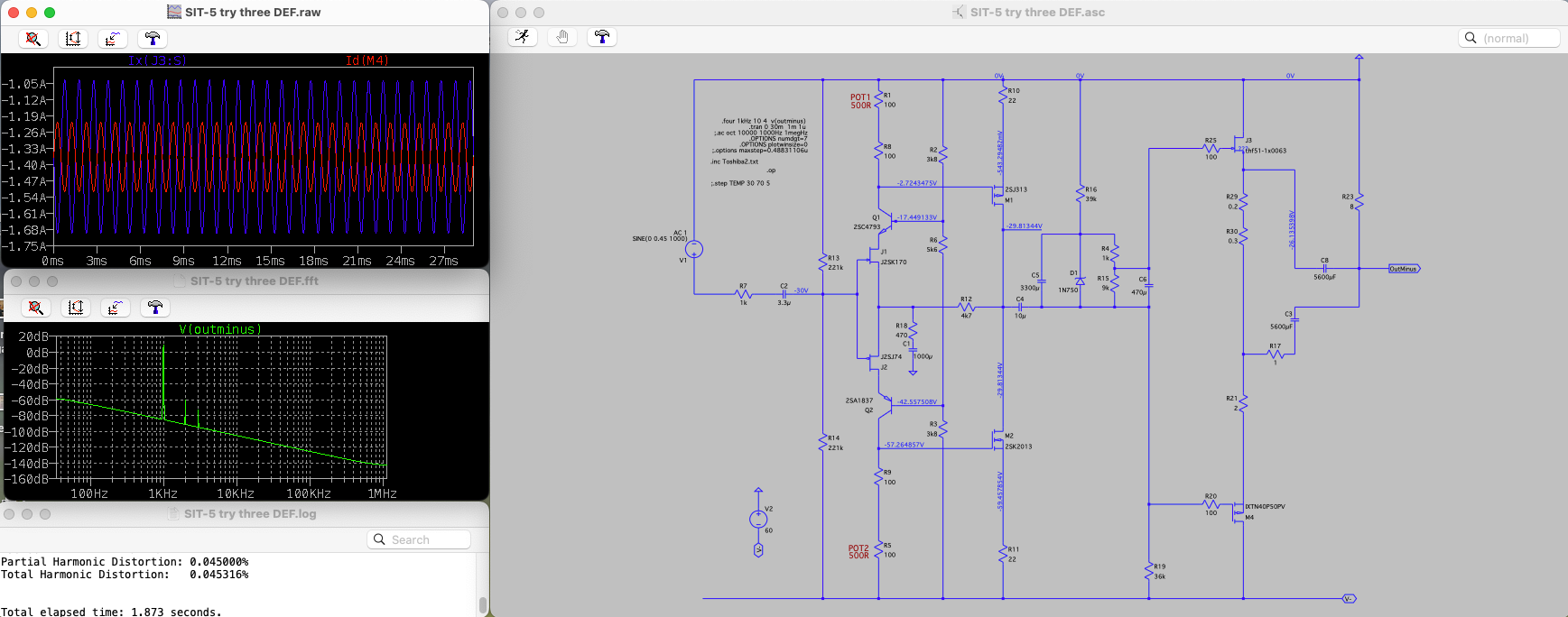Select the POT1 500R red label
Screen dimensions: 1568x617
pyautogui.click(x=861, y=101)
